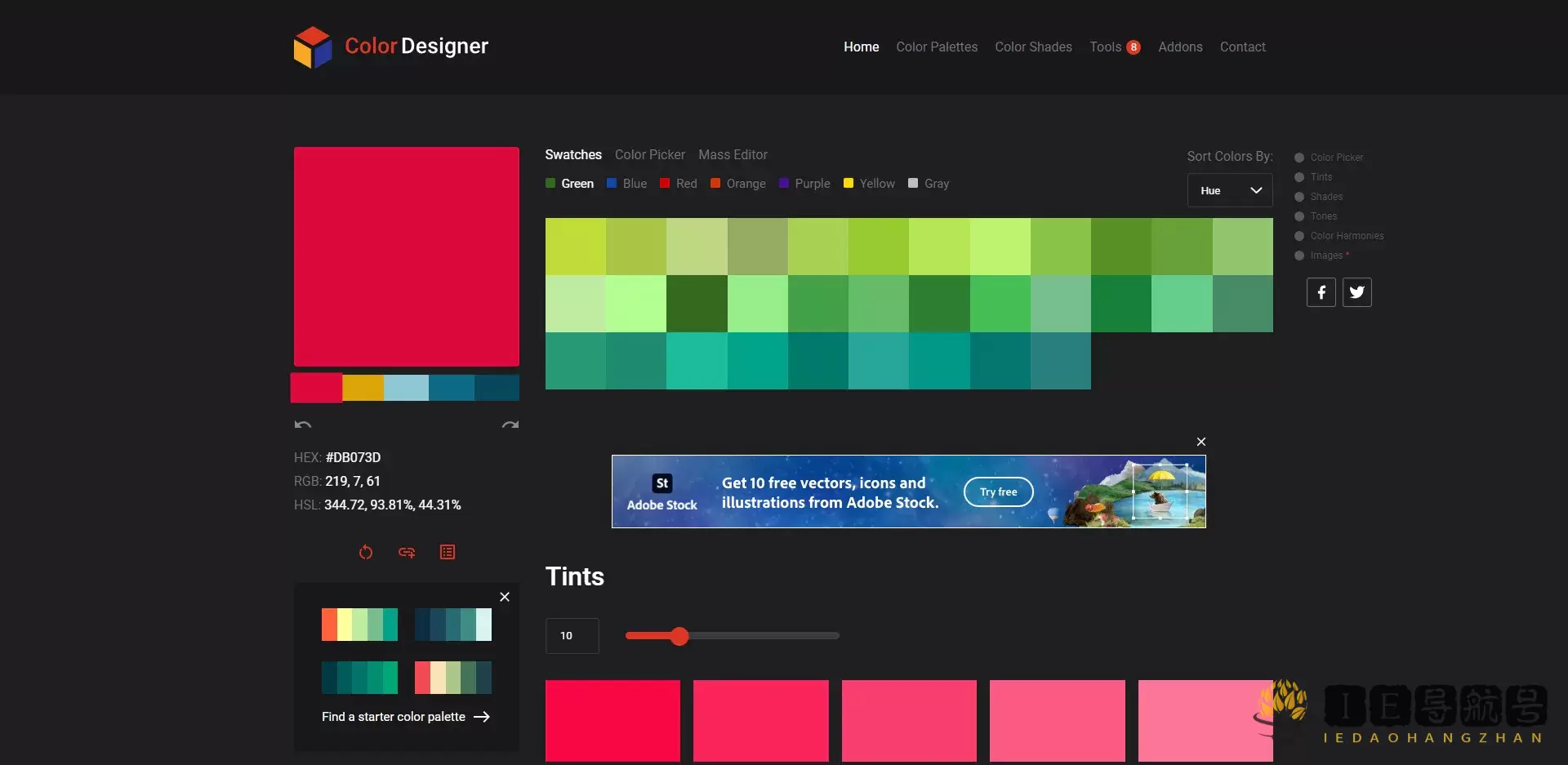The width and height of the screenshot is (1568, 765).
Task: Select the Tints radio option in the sidebar
Action: 1299,176
